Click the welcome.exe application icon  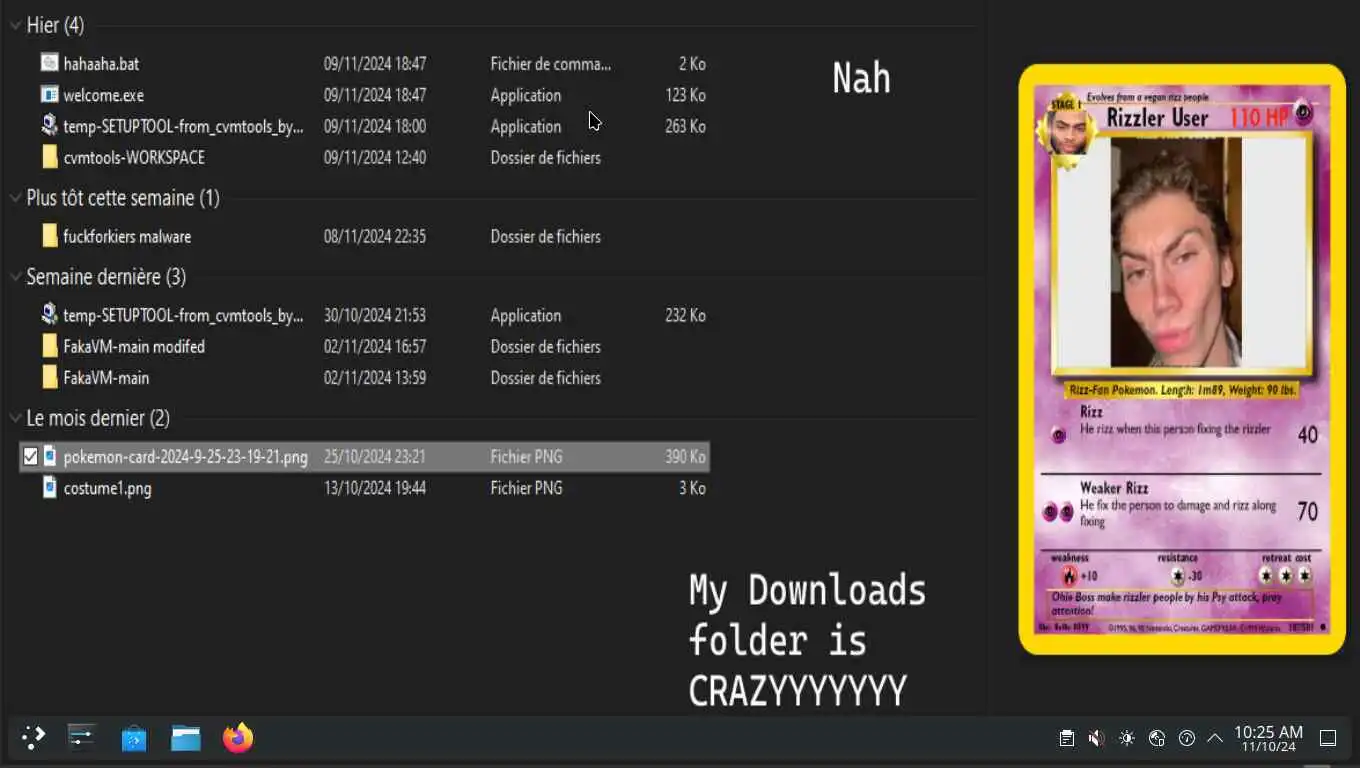(49, 95)
